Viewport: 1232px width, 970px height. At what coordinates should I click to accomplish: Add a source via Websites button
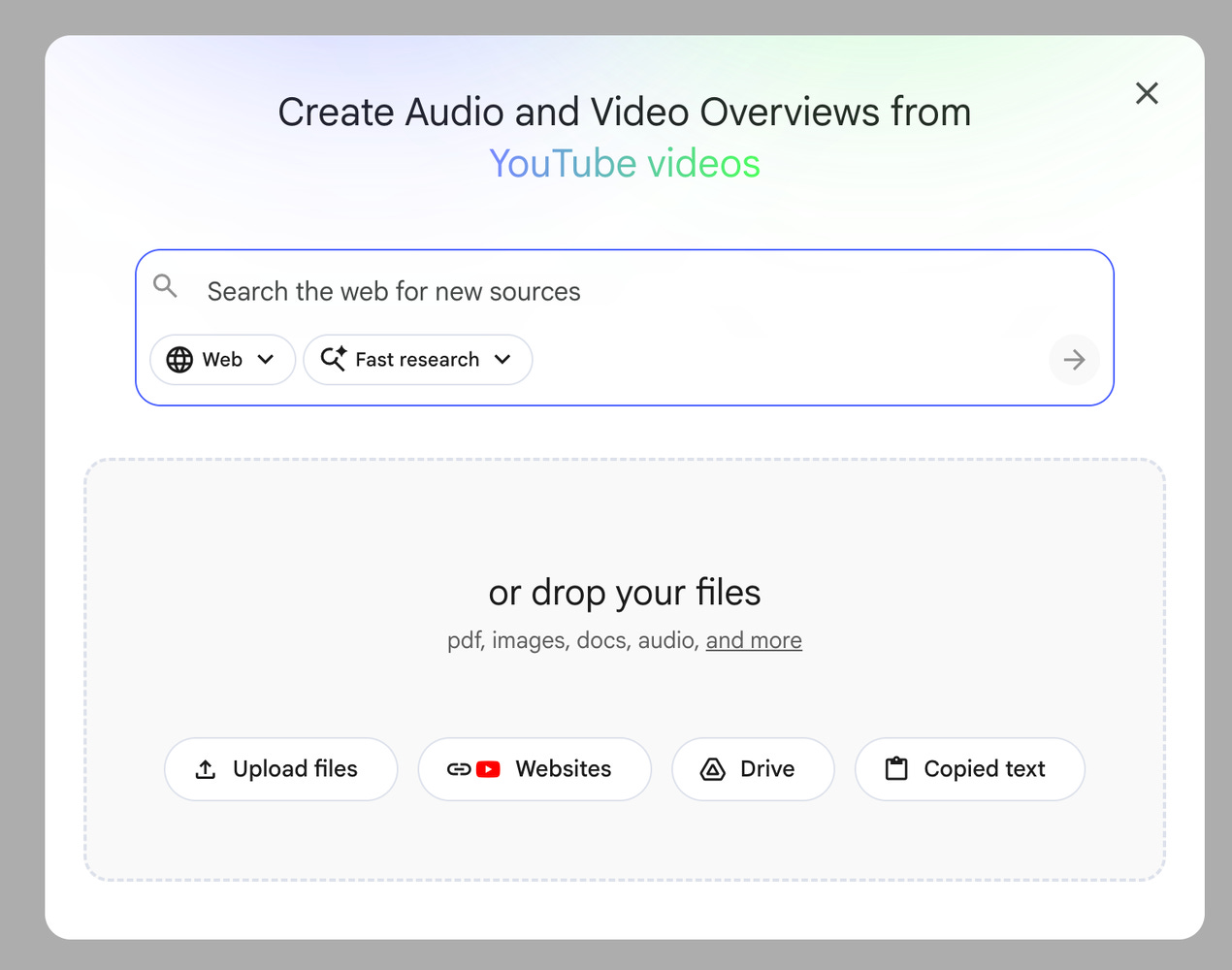point(535,769)
